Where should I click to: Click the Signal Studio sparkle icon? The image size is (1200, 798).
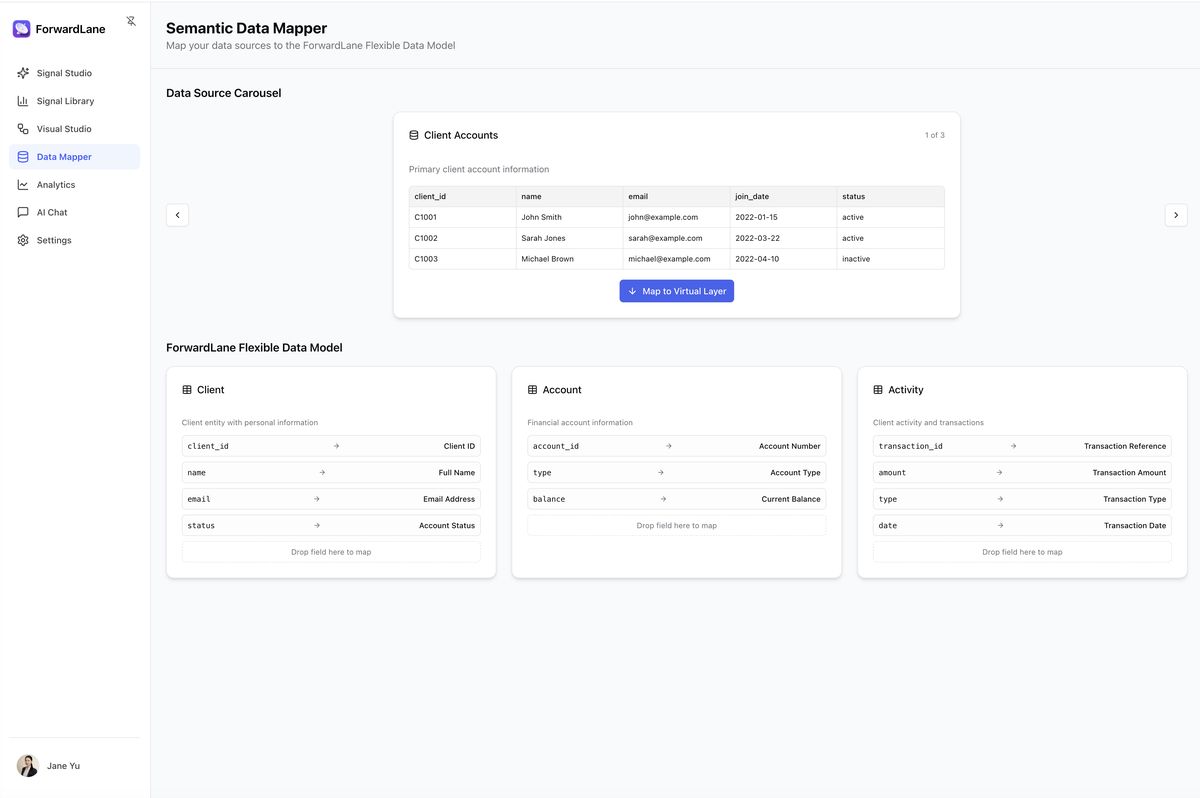pos(23,73)
